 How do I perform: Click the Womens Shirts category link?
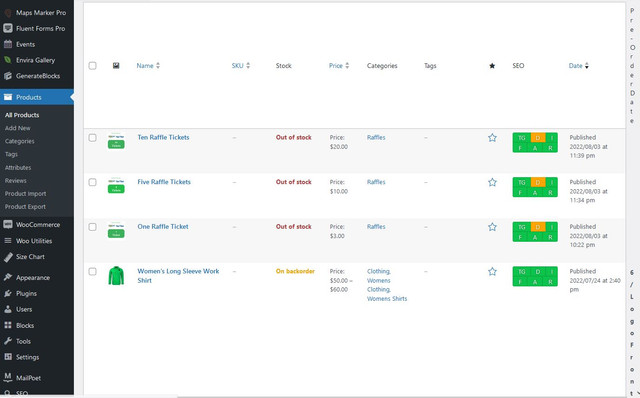(387, 299)
